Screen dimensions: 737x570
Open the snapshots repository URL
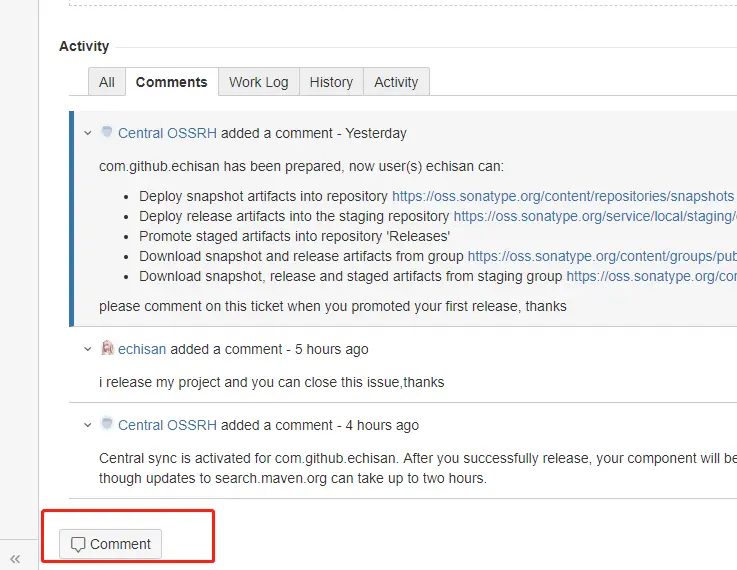[x=563, y=196]
